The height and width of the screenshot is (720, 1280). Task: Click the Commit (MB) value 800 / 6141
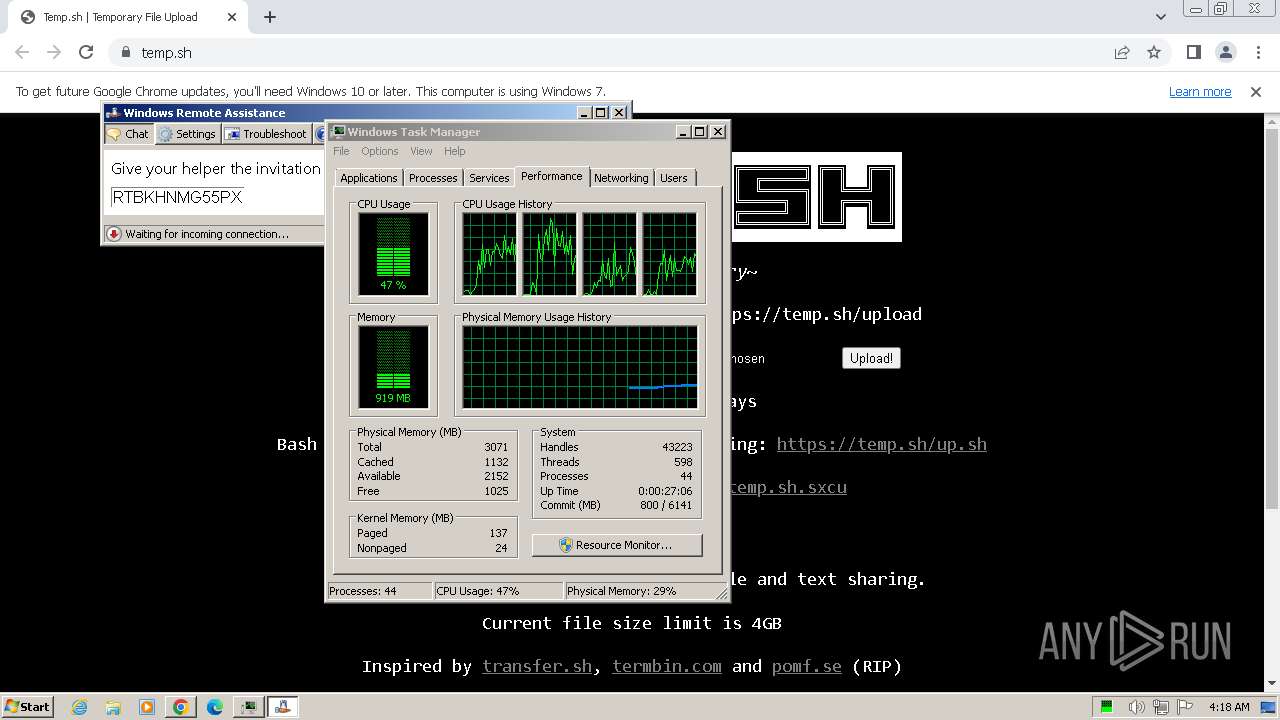coord(664,505)
